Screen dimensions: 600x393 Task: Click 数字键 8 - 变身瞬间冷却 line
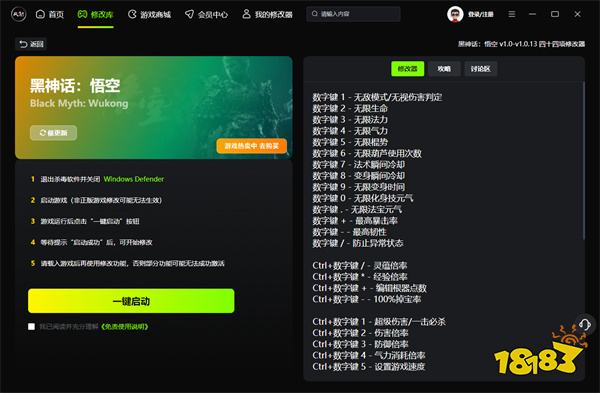[359, 176]
